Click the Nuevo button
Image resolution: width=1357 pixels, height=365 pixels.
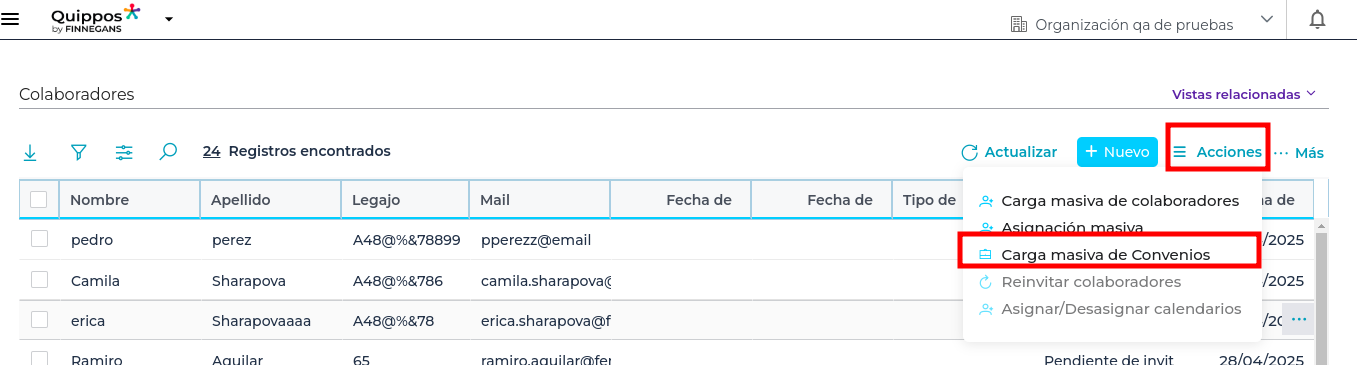click(1117, 152)
